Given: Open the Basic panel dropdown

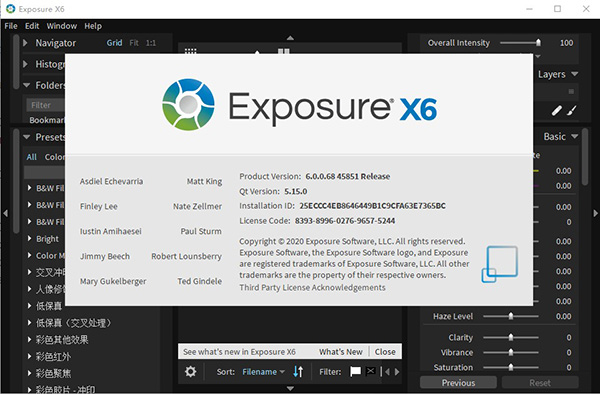Looking at the screenshot, I should click(575, 136).
